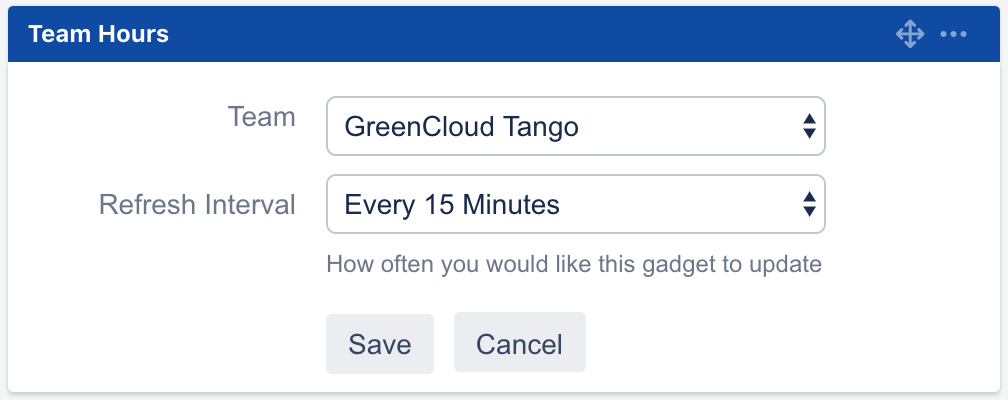Image resolution: width=1008 pixels, height=400 pixels.
Task: Click the Team Hours gadget title
Action: coord(98,34)
